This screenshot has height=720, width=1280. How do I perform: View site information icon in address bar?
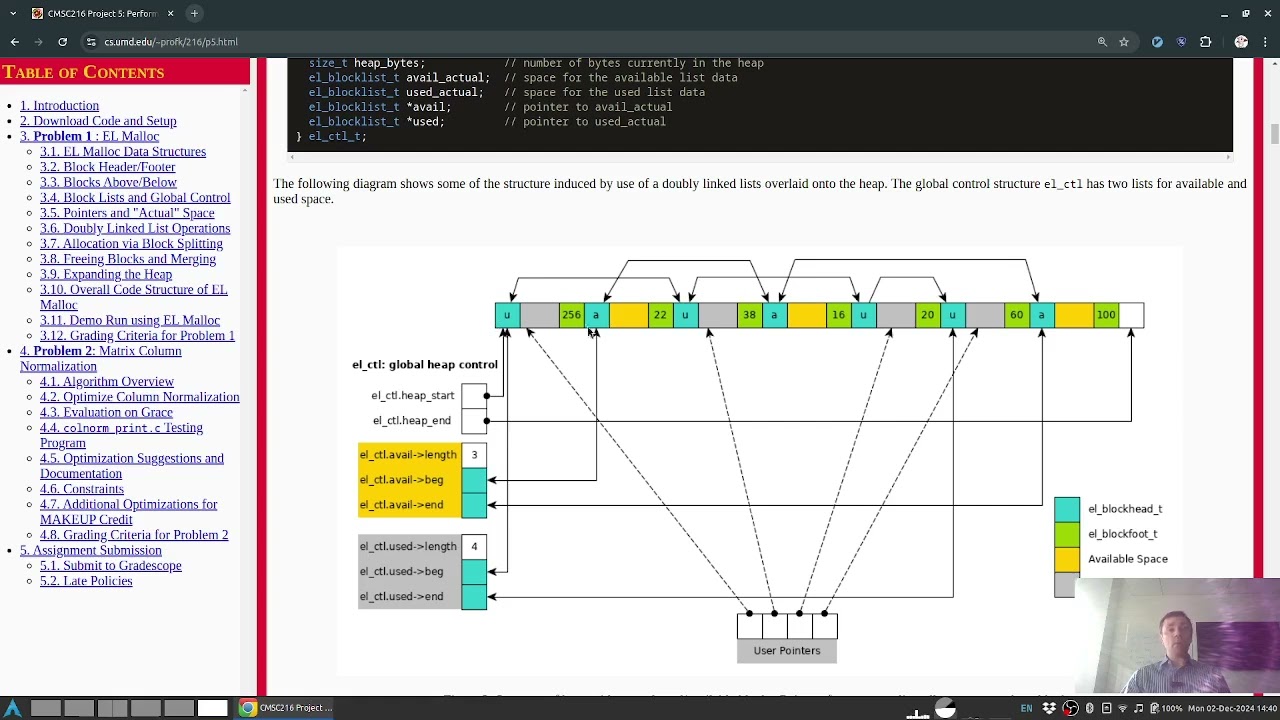pos(91,42)
